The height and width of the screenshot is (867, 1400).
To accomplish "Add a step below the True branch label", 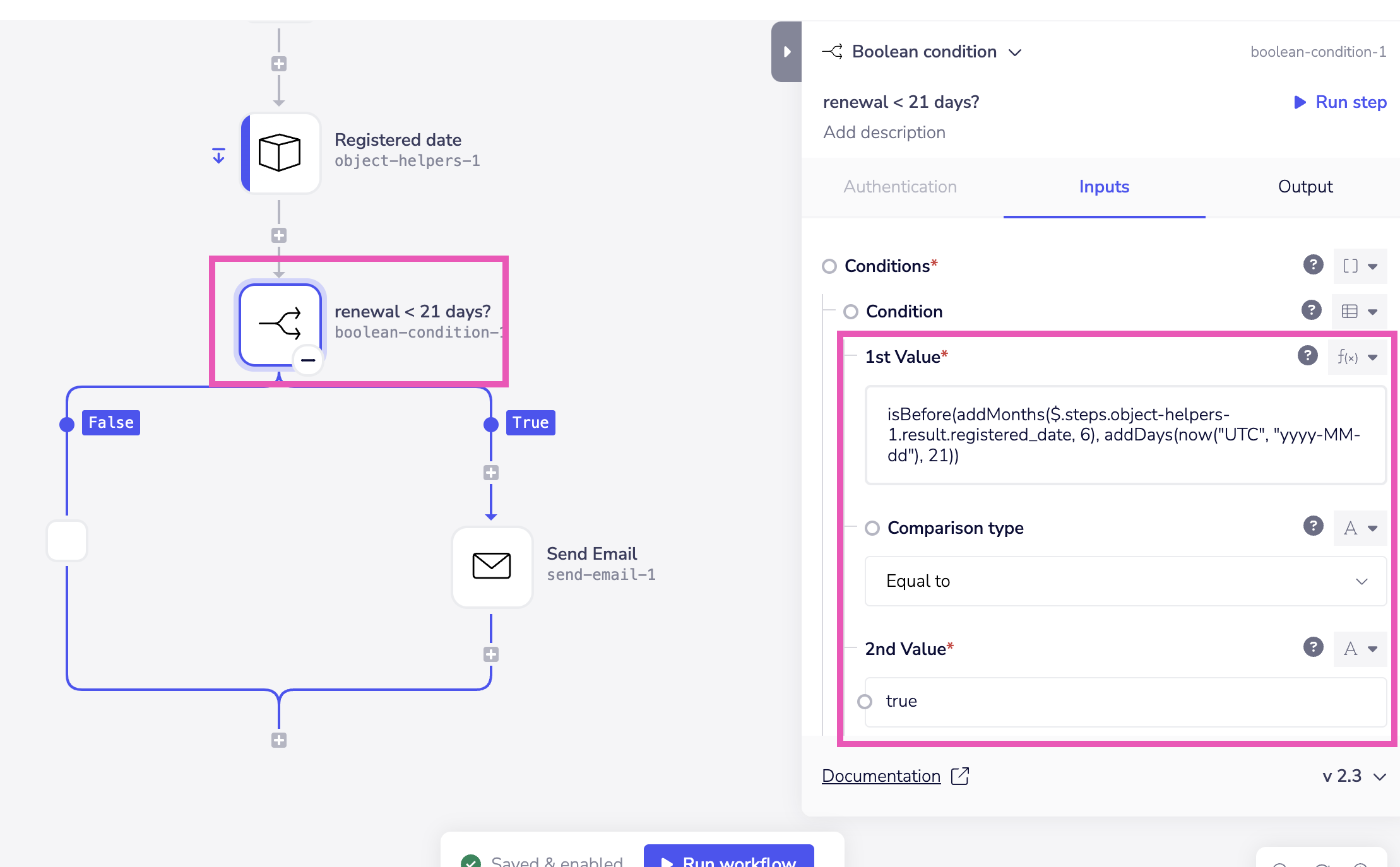I will [x=491, y=473].
